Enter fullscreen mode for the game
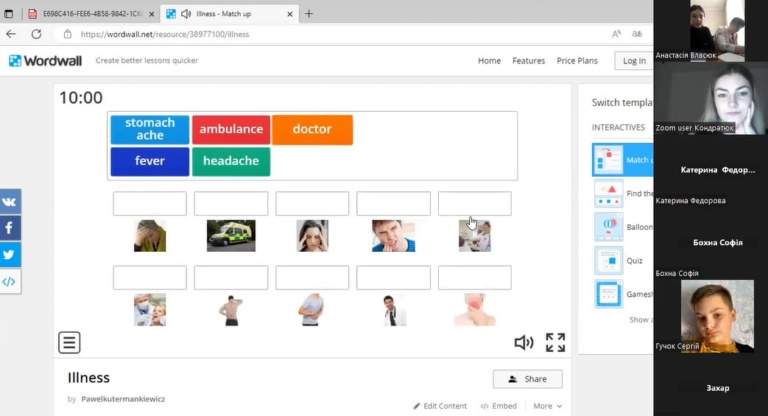This screenshot has width=768, height=416. (555, 343)
